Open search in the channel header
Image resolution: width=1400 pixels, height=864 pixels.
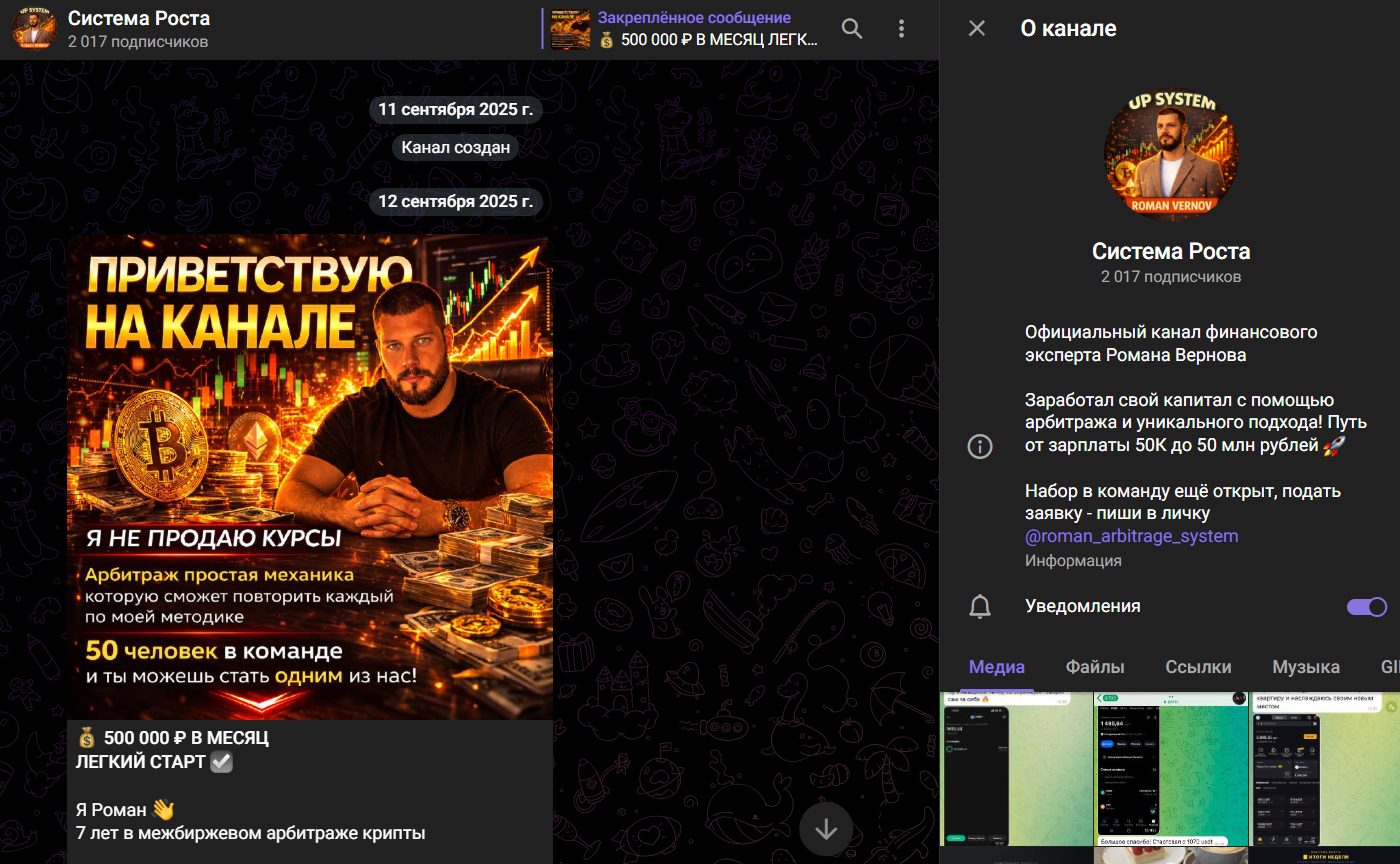pos(852,29)
